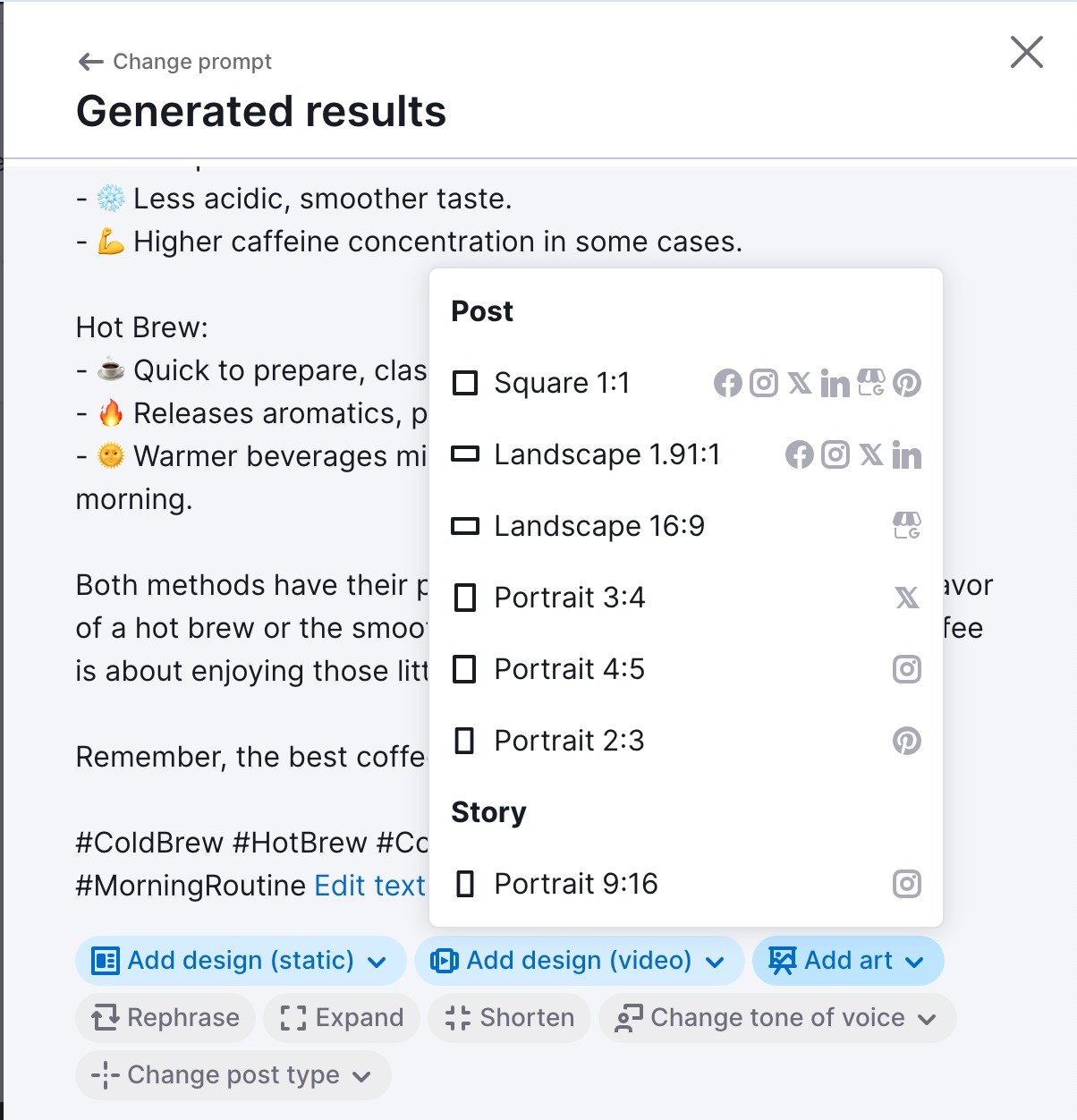Click the LinkedIn icon beside Landscape 1.91:1
Image resolution: width=1077 pixels, height=1120 pixels.
[909, 454]
